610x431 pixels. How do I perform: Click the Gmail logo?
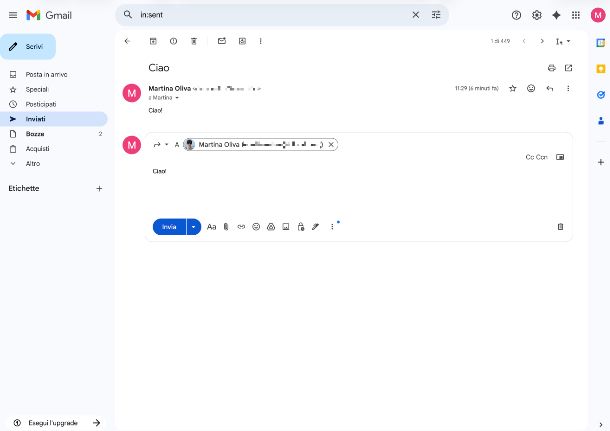pyautogui.click(x=49, y=15)
